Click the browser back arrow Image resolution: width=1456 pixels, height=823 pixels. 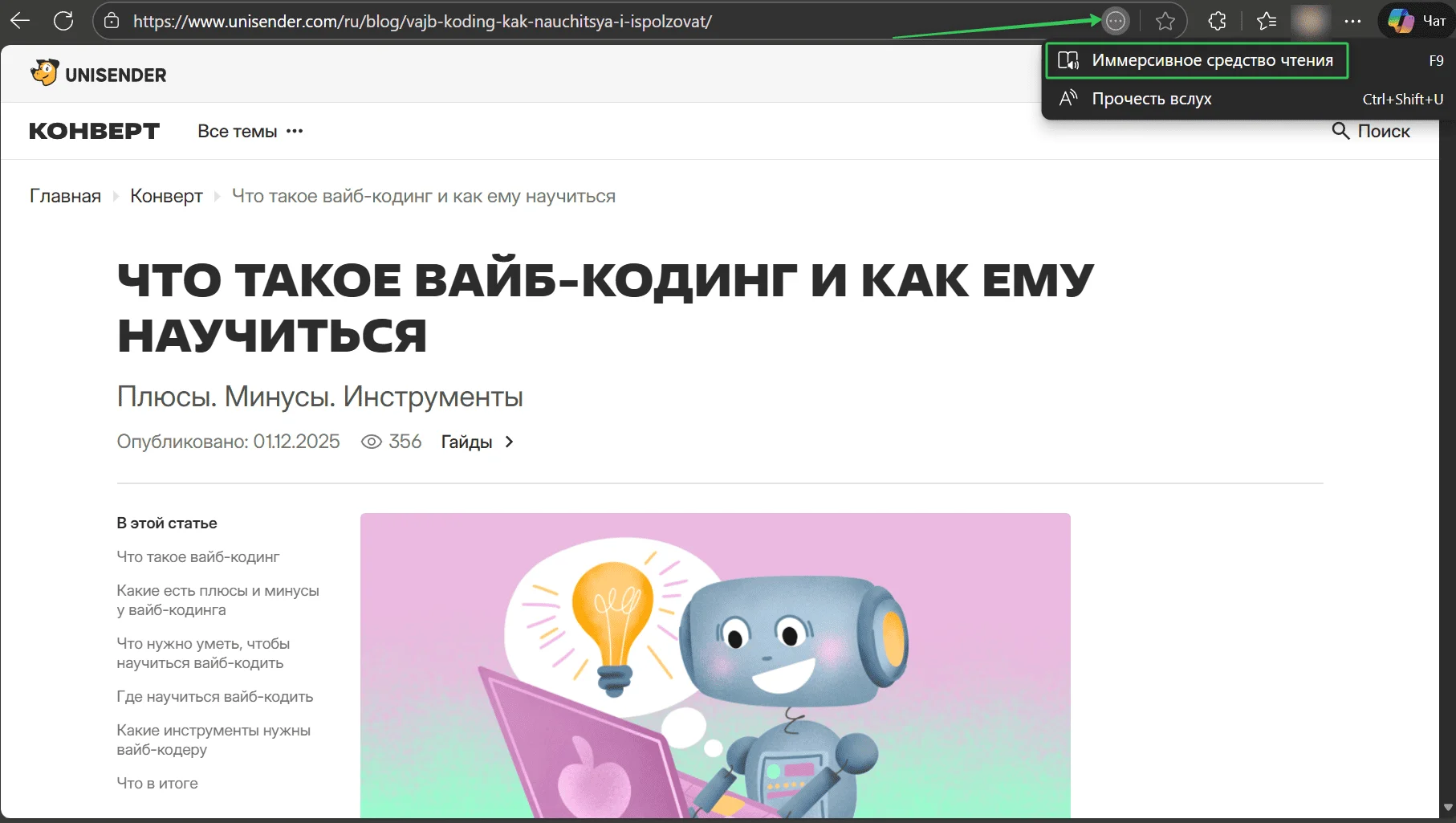click(20, 21)
